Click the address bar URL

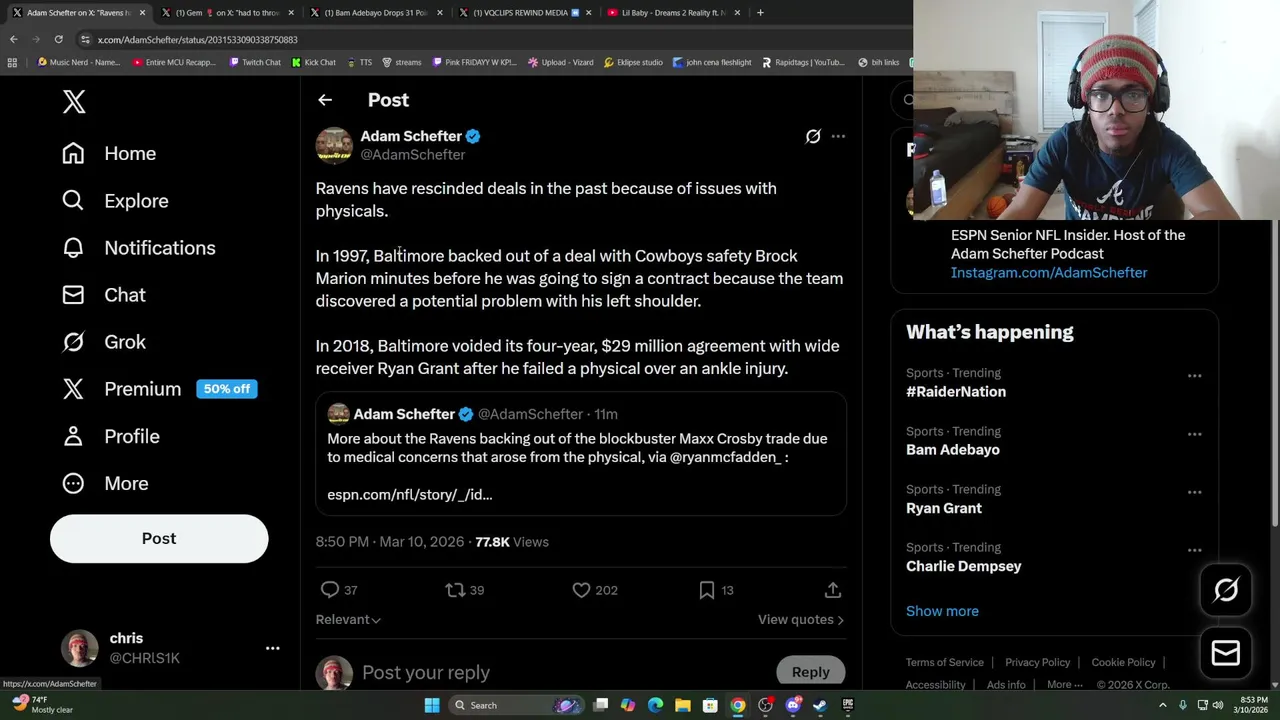[198, 40]
